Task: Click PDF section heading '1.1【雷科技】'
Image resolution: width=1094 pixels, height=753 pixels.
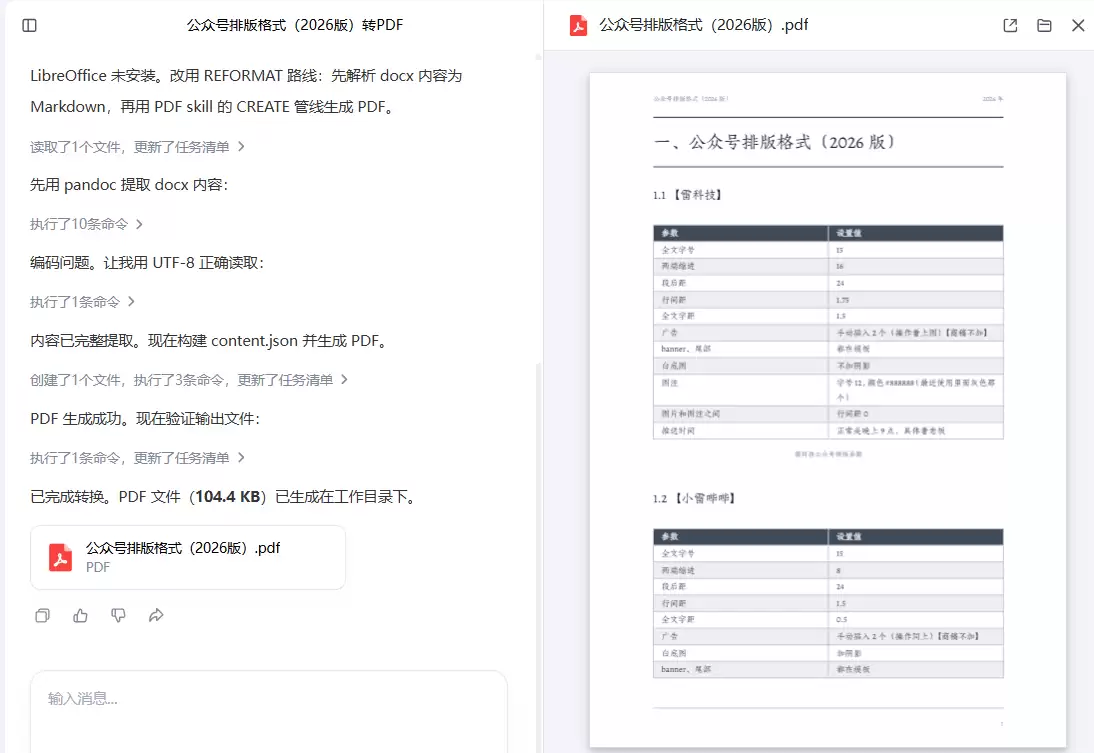Action: 687,195
